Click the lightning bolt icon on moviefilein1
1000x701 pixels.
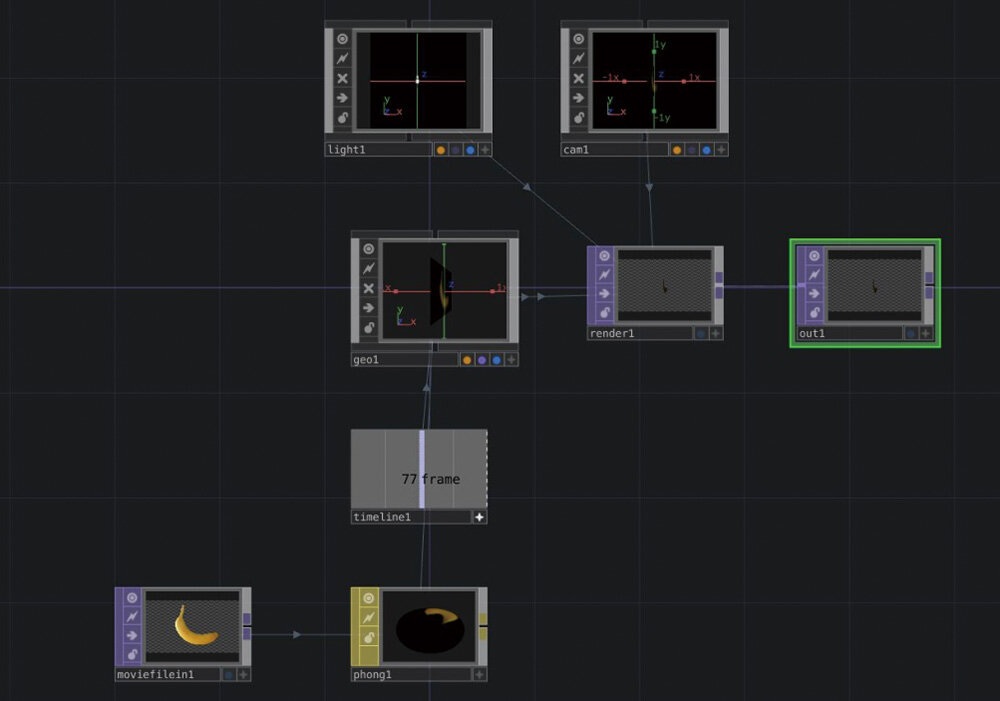[132, 617]
